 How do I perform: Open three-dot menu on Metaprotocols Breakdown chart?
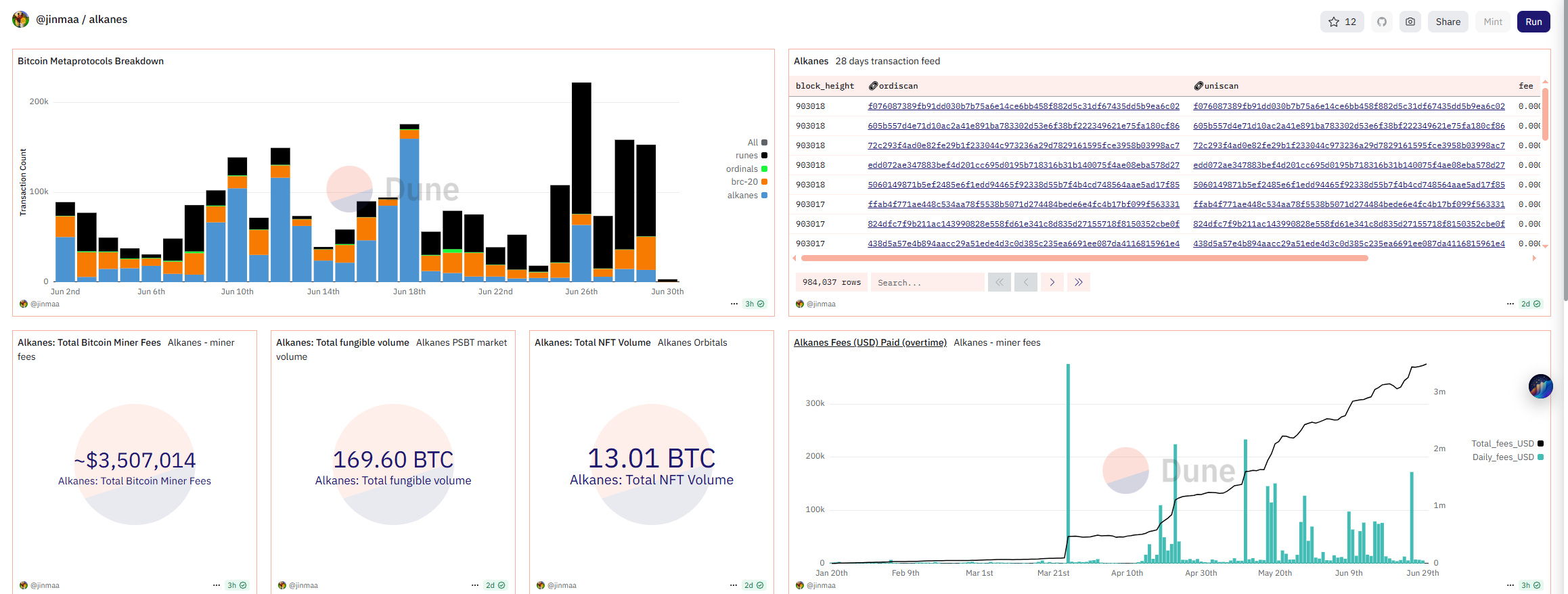click(734, 304)
